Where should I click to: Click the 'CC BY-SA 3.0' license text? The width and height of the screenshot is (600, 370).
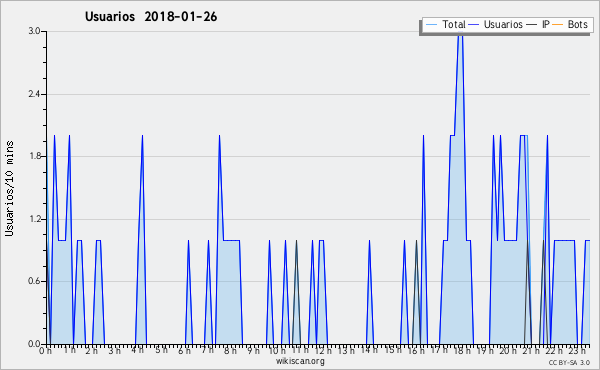(x=569, y=363)
